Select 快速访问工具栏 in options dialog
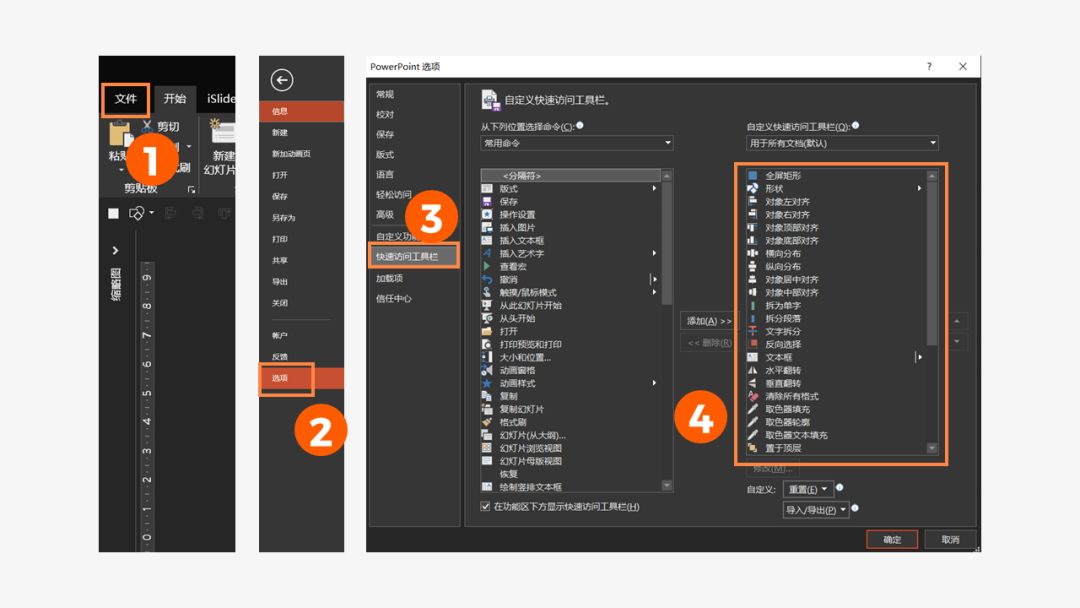This screenshot has width=1080, height=608. point(413,257)
